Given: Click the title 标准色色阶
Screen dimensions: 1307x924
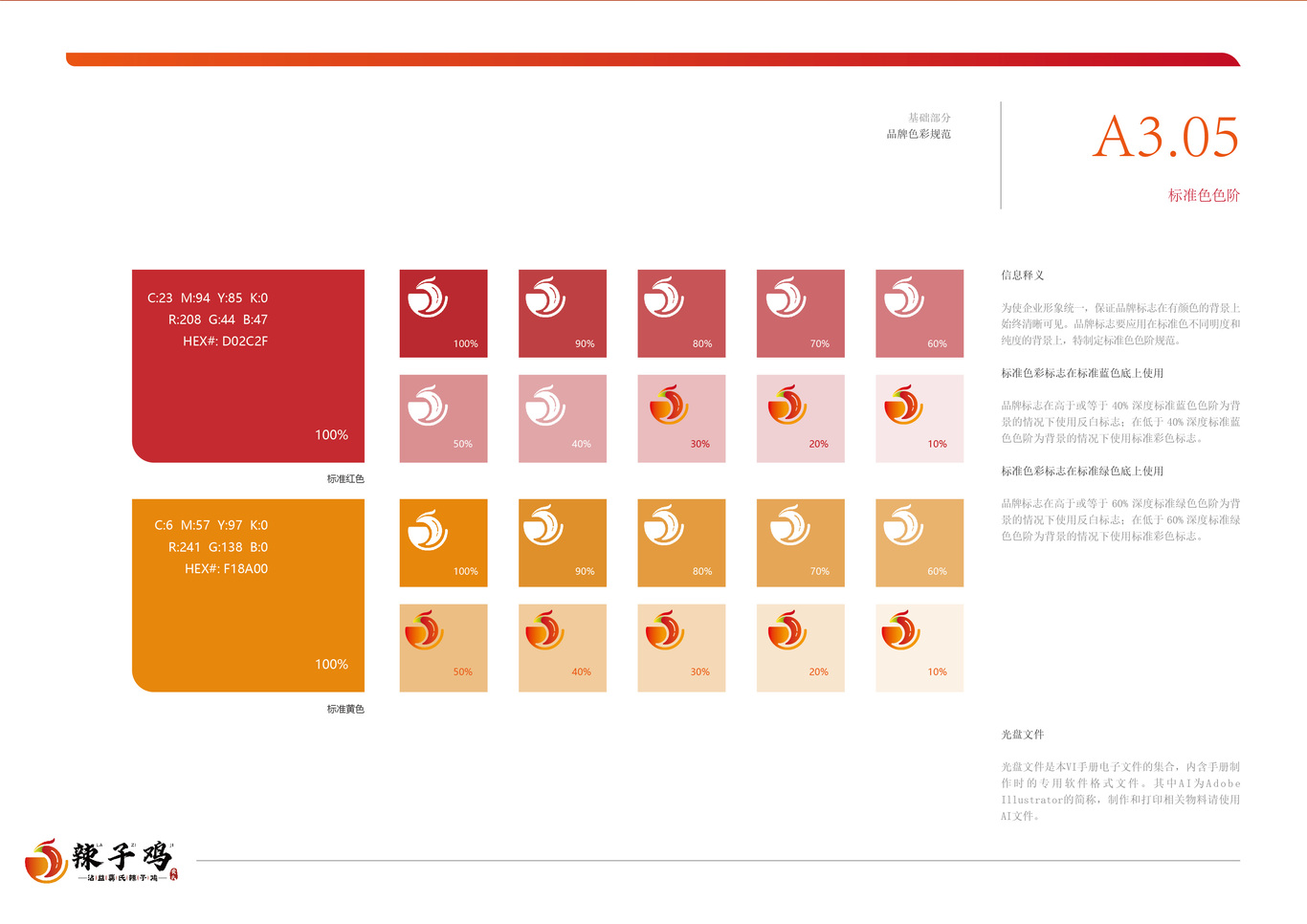Looking at the screenshot, I should (1204, 195).
